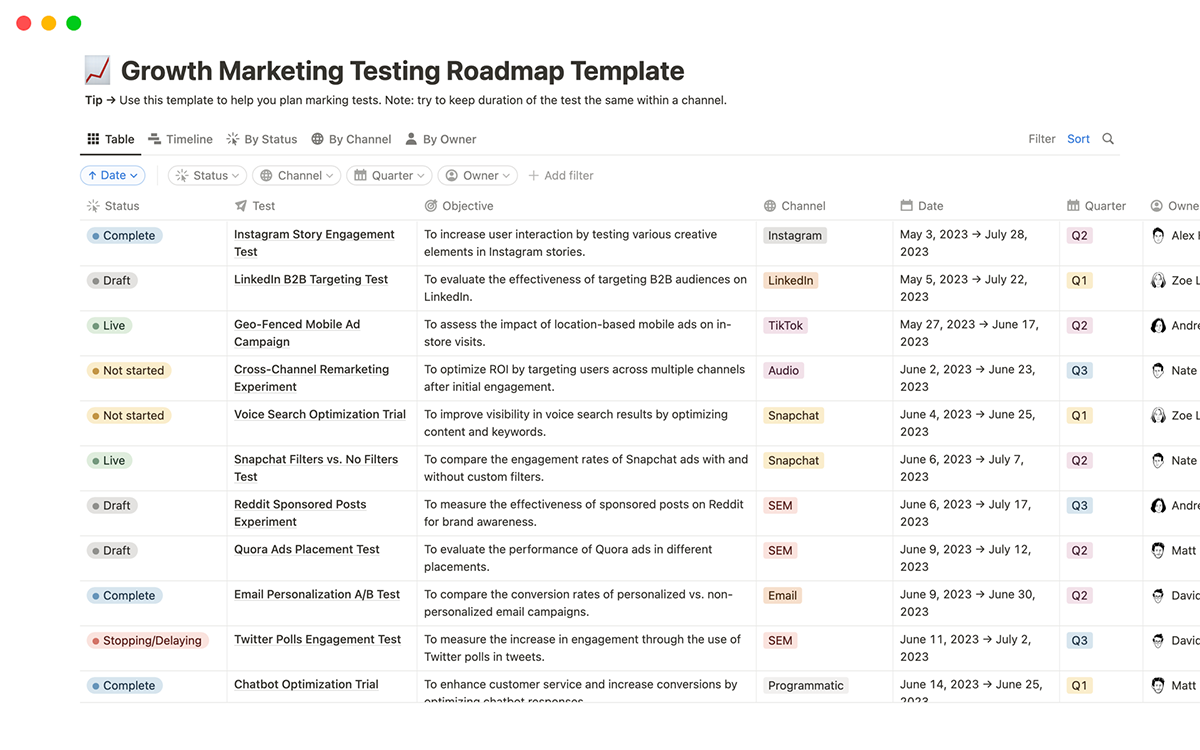The height and width of the screenshot is (750, 1200).
Task: Open the Owner filter dropdown
Action: 477,174
